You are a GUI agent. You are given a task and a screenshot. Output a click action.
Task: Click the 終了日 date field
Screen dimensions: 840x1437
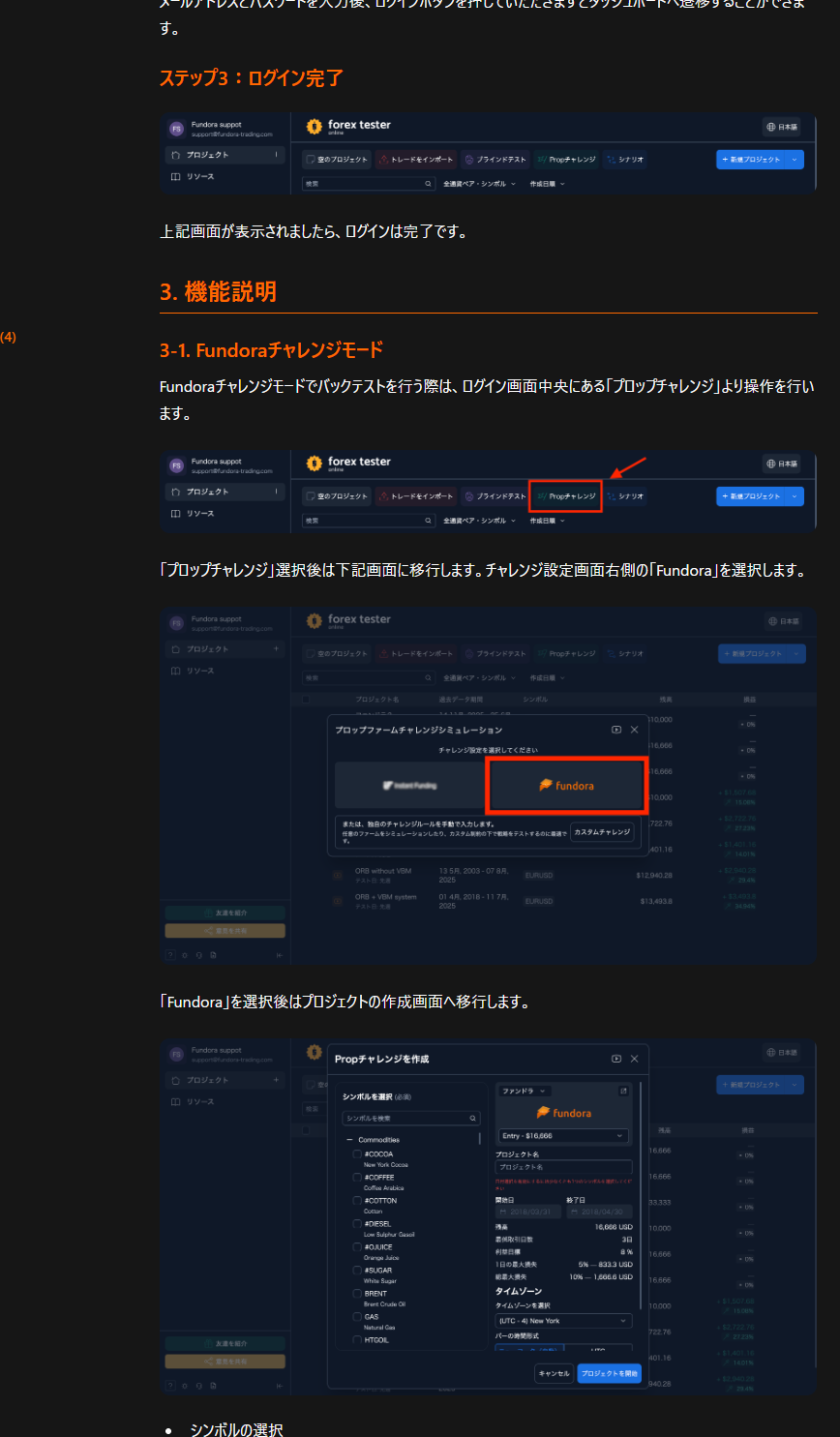click(x=599, y=1212)
